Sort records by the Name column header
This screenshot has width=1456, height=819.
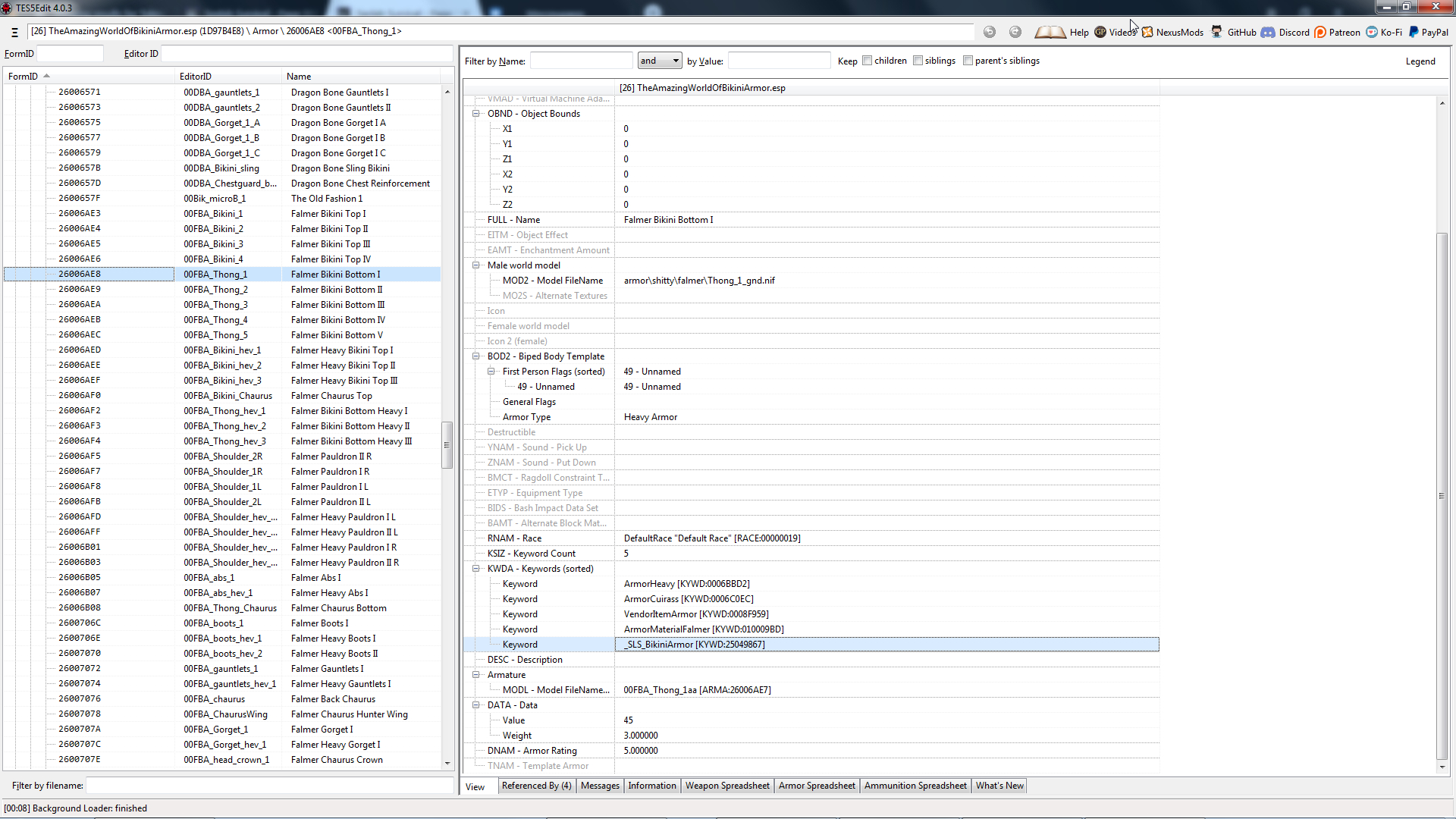point(361,77)
